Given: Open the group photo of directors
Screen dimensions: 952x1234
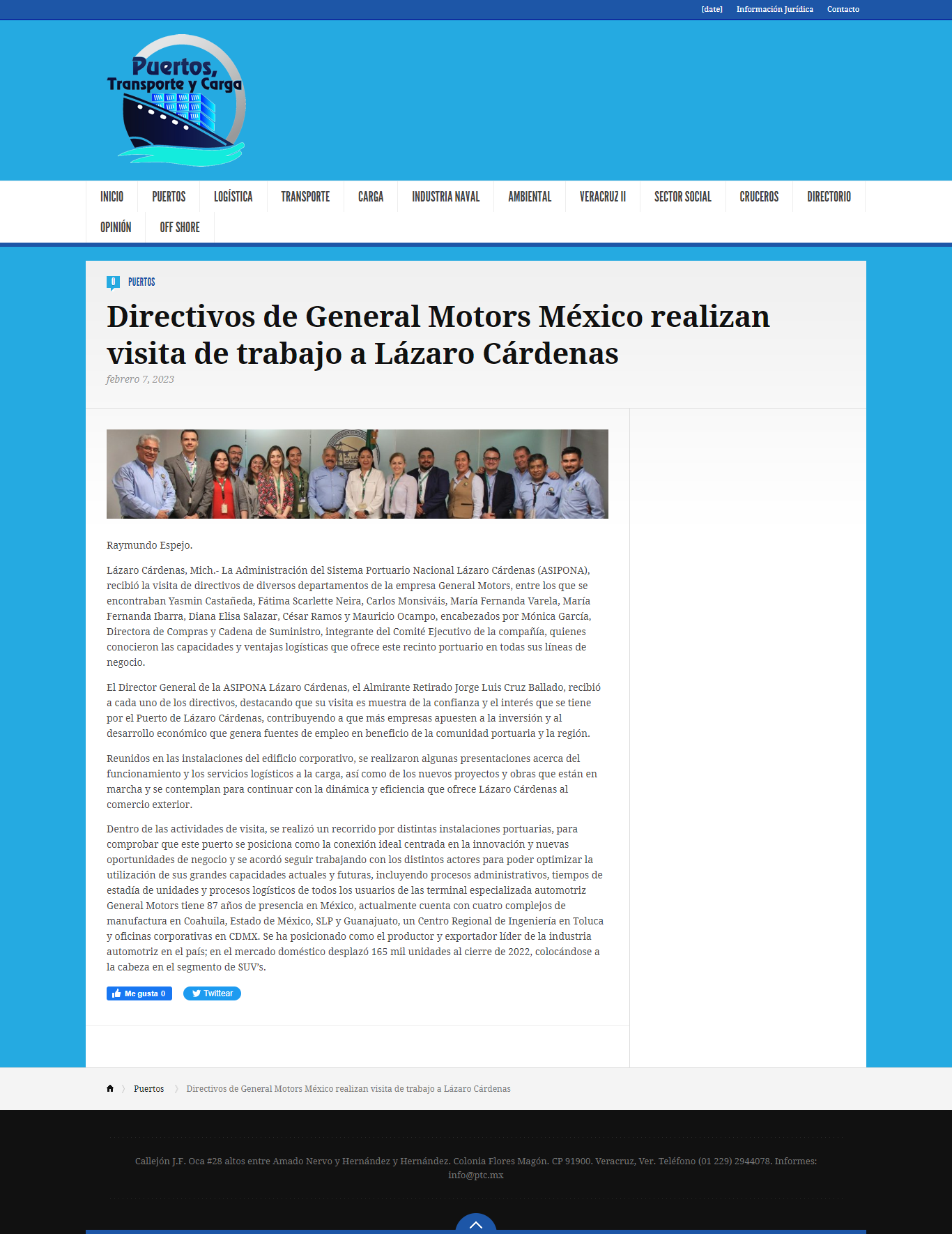Looking at the screenshot, I should (358, 474).
